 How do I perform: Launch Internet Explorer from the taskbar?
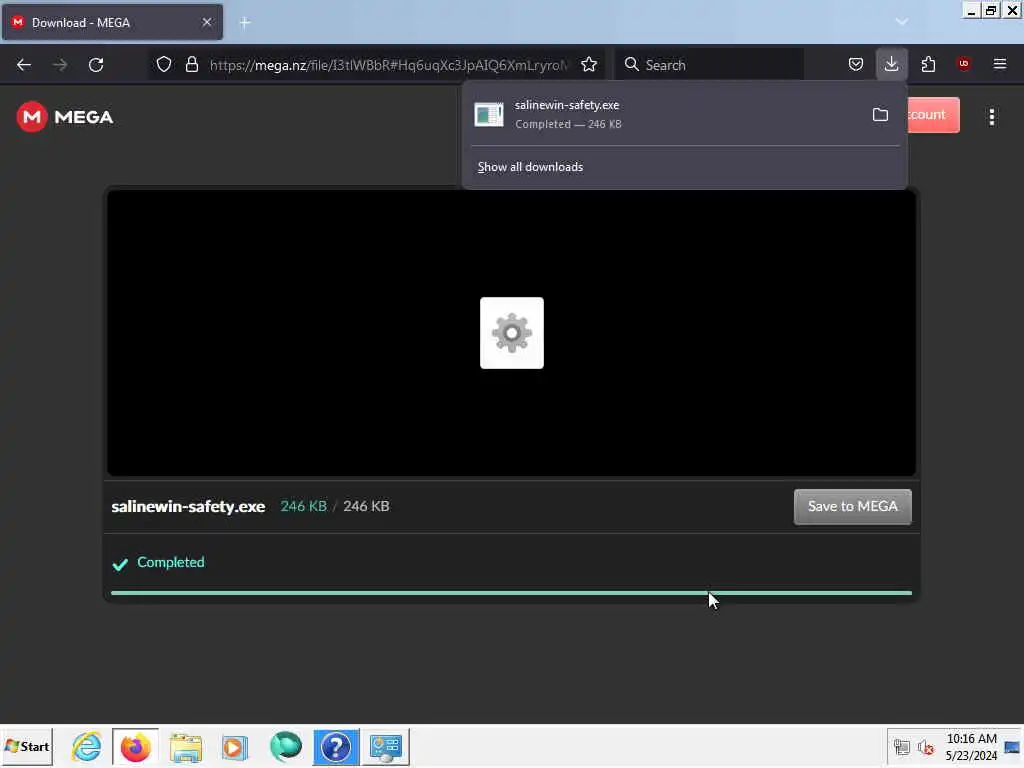(x=86, y=746)
